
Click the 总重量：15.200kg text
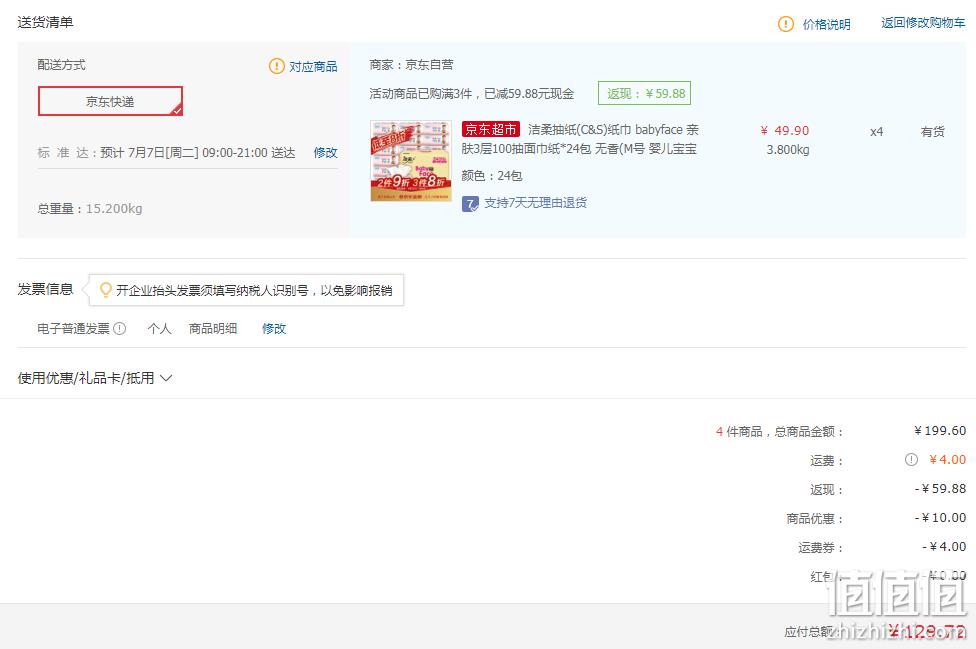tap(90, 208)
